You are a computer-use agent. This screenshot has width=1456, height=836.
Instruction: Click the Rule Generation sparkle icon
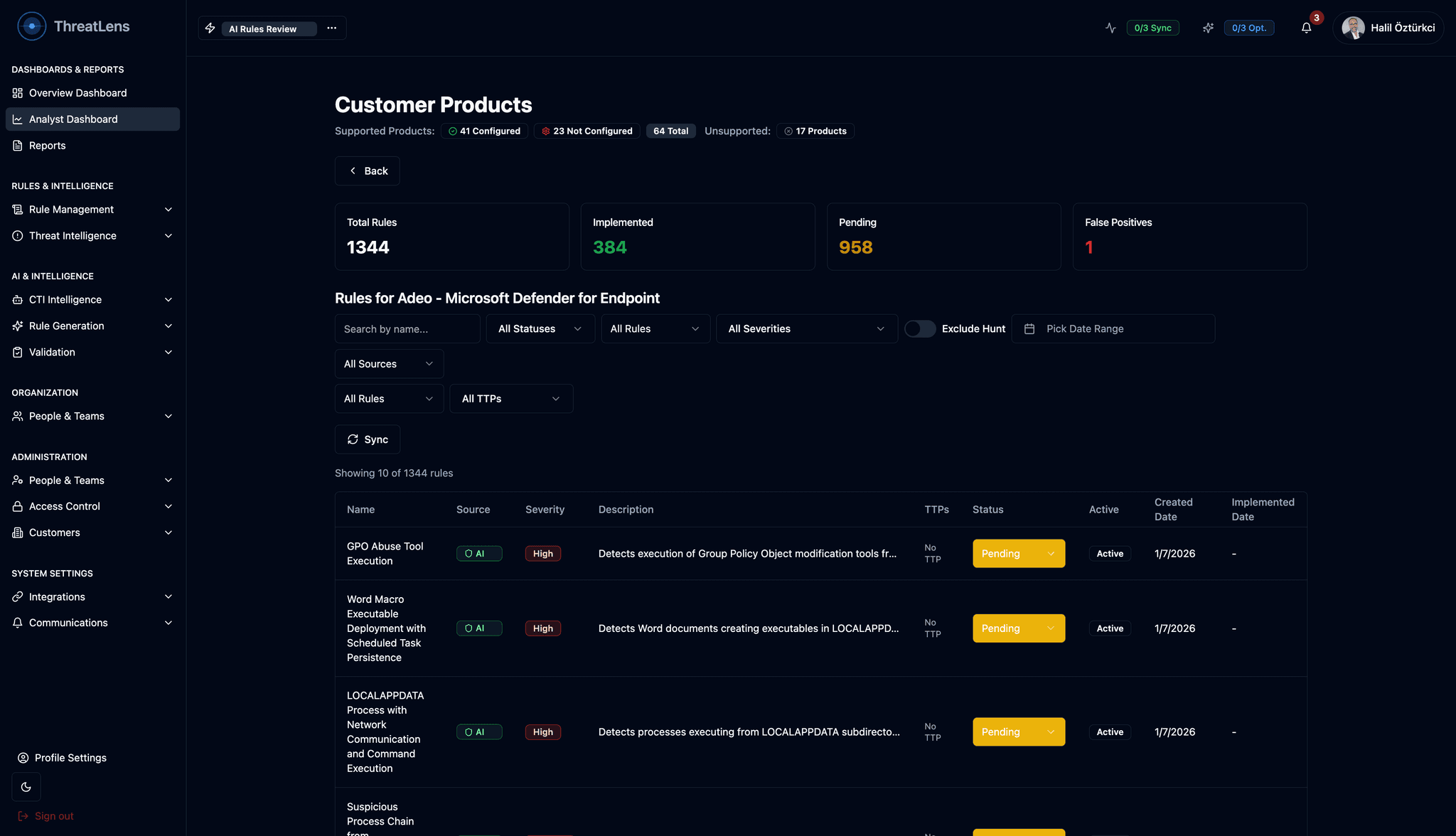pyautogui.click(x=18, y=326)
